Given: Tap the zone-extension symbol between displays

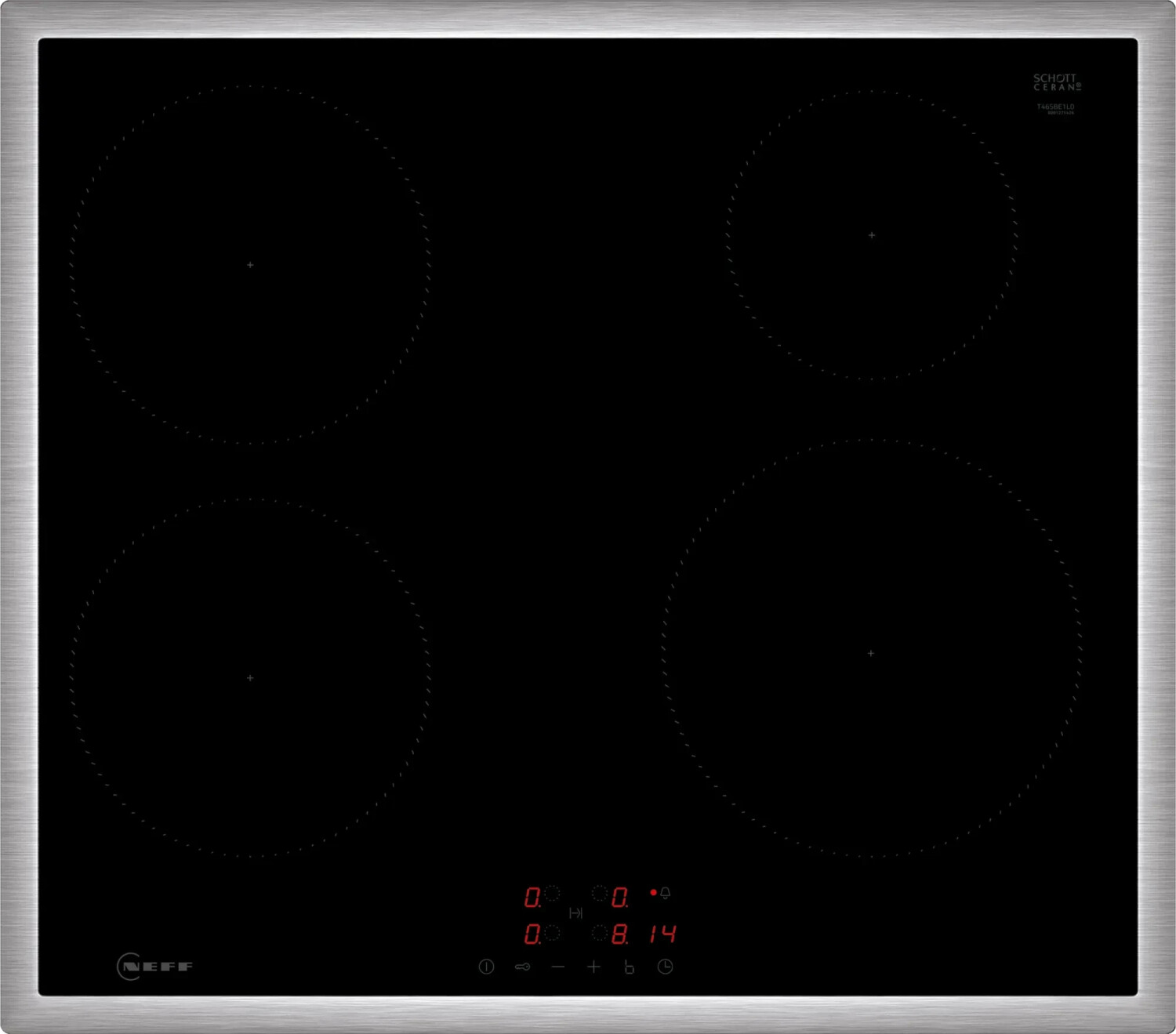Looking at the screenshot, I should point(576,913).
